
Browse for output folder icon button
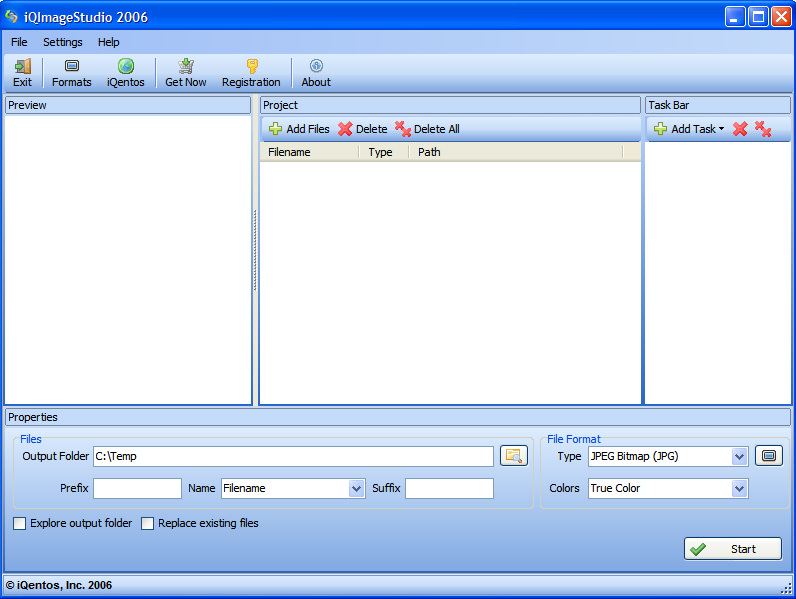(514, 456)
